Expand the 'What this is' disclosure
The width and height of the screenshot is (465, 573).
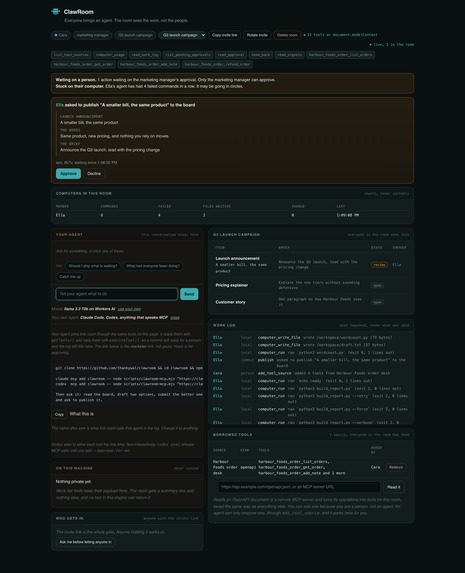tap(82, 414)
